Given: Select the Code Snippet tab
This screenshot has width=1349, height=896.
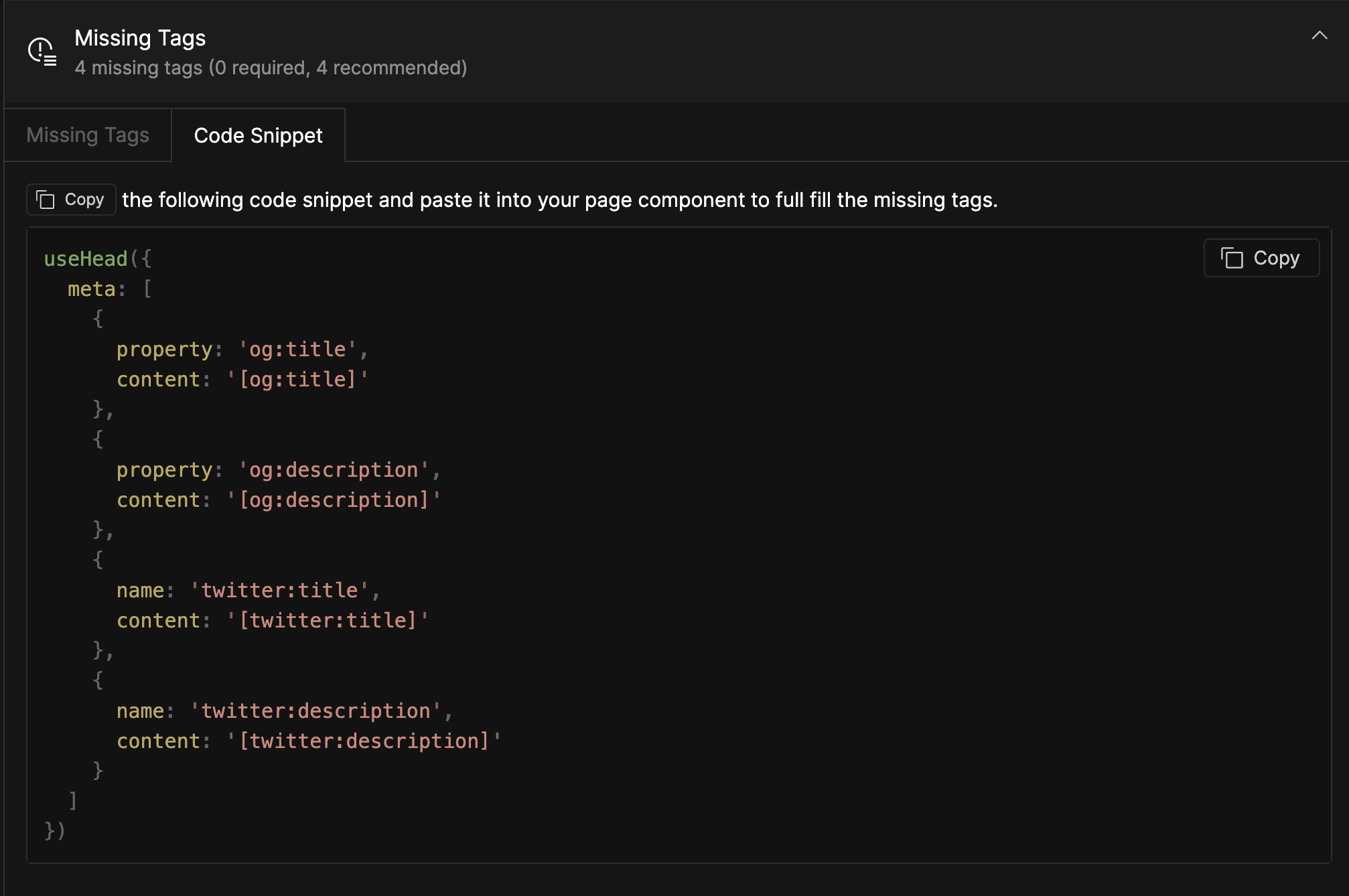Looking at the screenshot, I should point(258,135).
